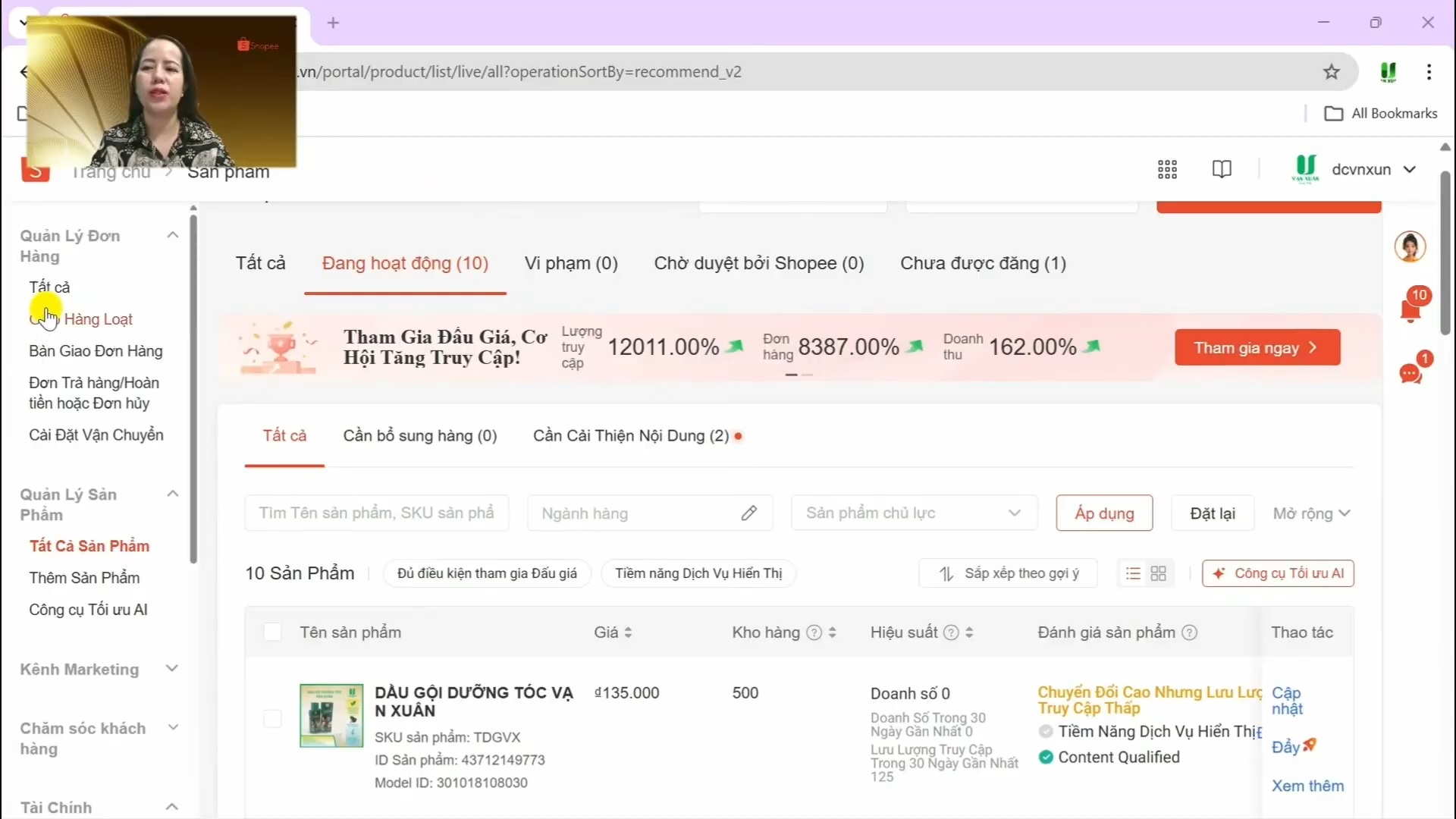The height and width of the screenshot is (819, 1456).
Task: Open the notification bell with 10 badge
Action: click(x=1411, y=308)
